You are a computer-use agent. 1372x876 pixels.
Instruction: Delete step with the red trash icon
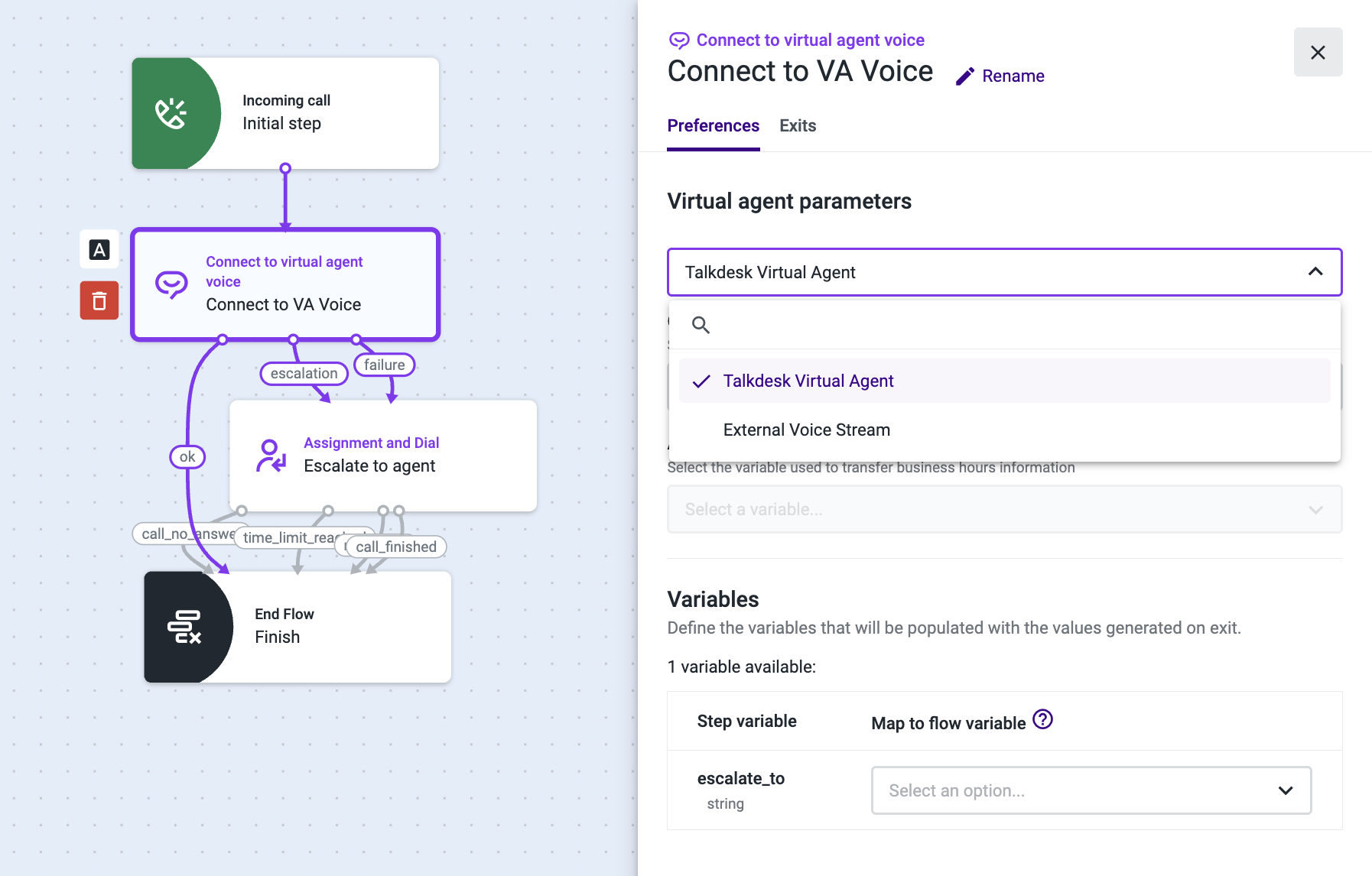coord(99,300)
